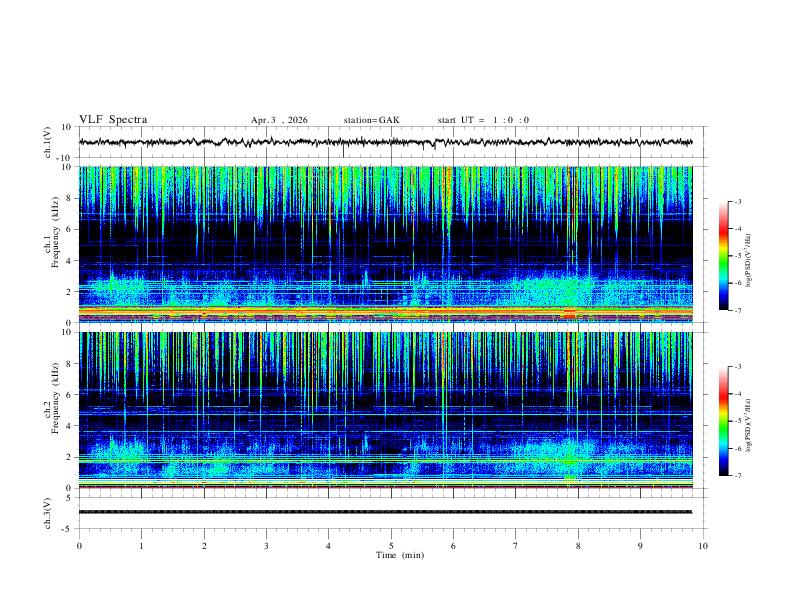Click the black ch.1 voltage waveform trace
The height and width of the screenshot is (612, 792).
(x=385, y=142)
